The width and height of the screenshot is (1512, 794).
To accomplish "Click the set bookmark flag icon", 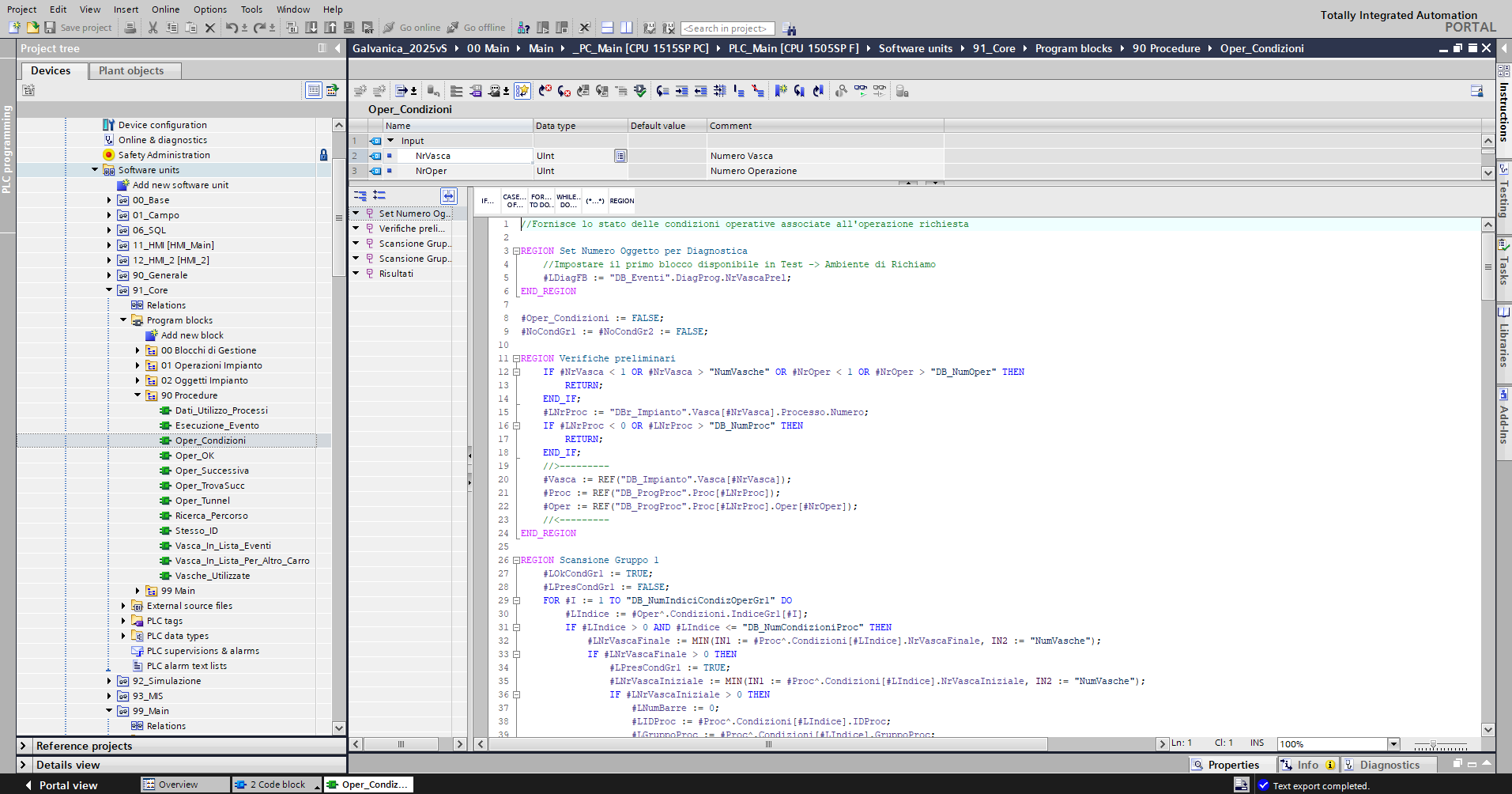I will (x=780, y=91).
